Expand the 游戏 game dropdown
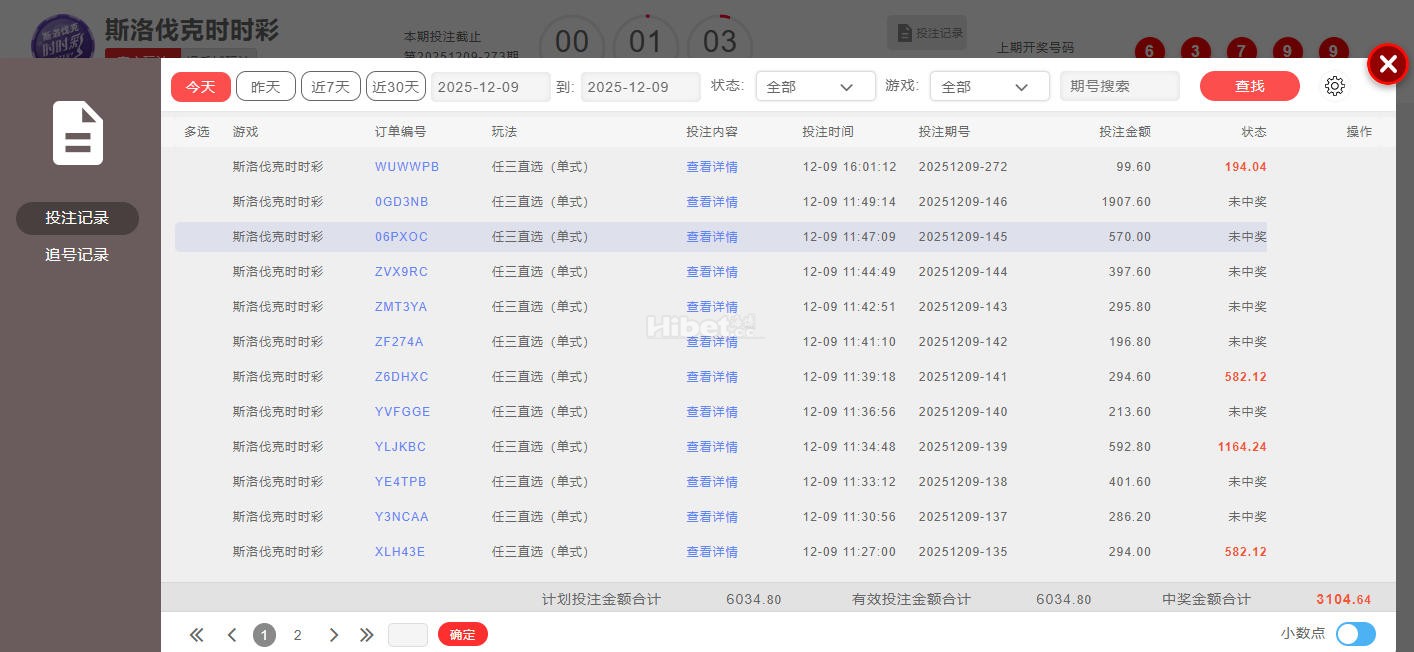The height and width of the screenshot is (652, 1414). 989,87
